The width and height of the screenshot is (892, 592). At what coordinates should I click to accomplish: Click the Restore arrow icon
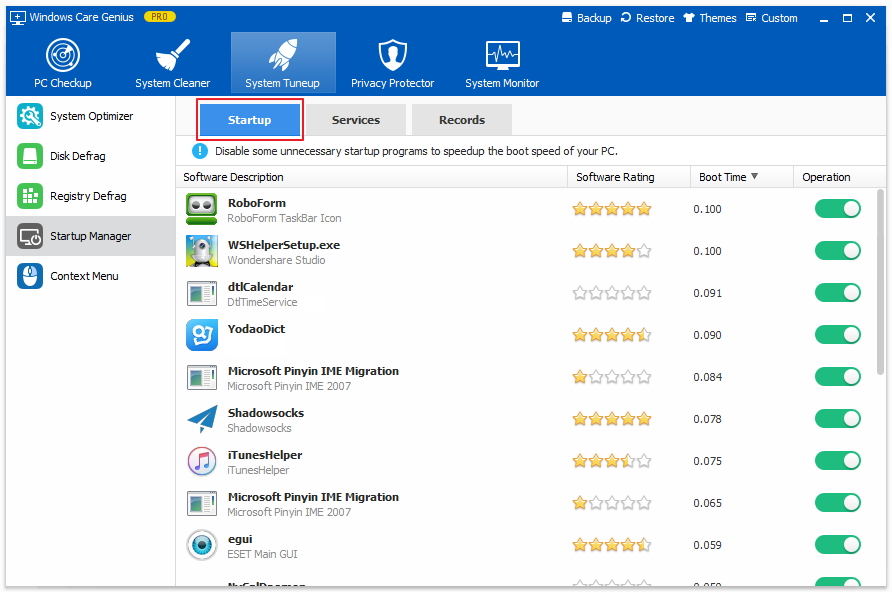[626, 18]
